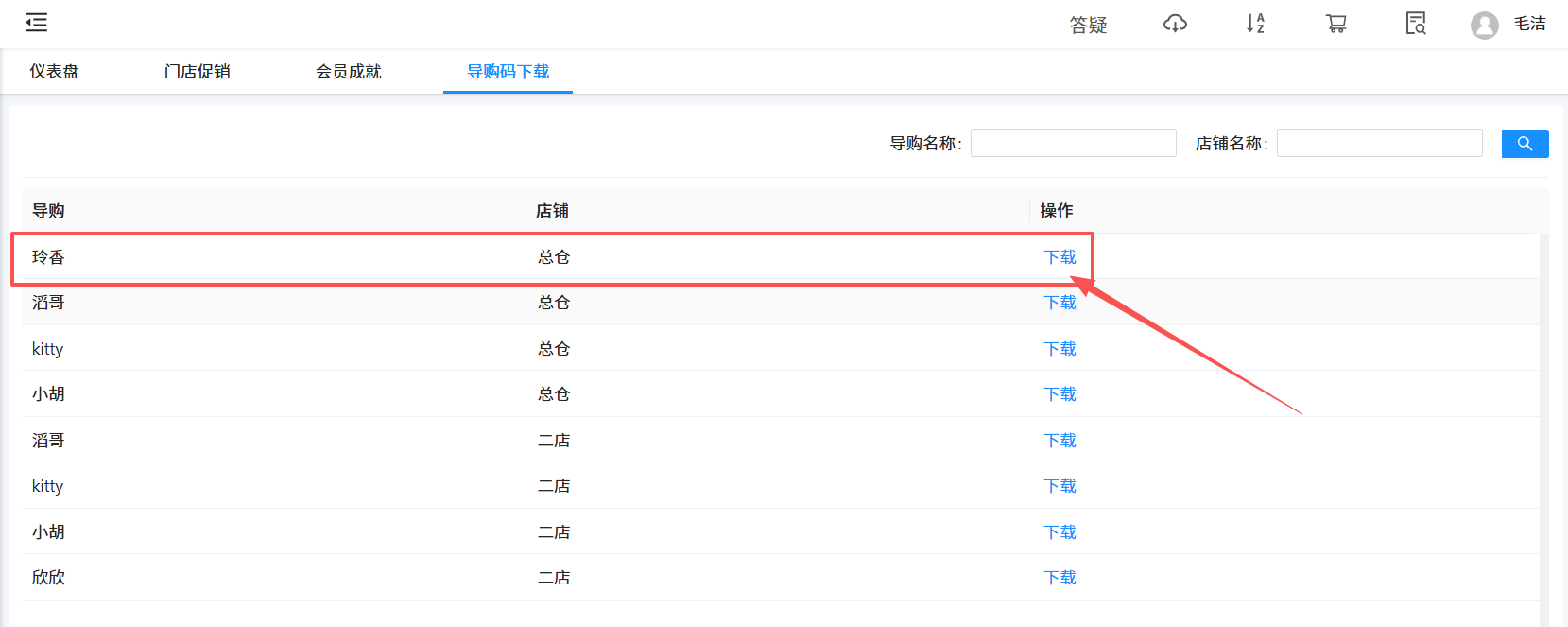Switch to the 门店促销 tab
The width and height of the screenshot is (1568, 627).
coord(197,72)
